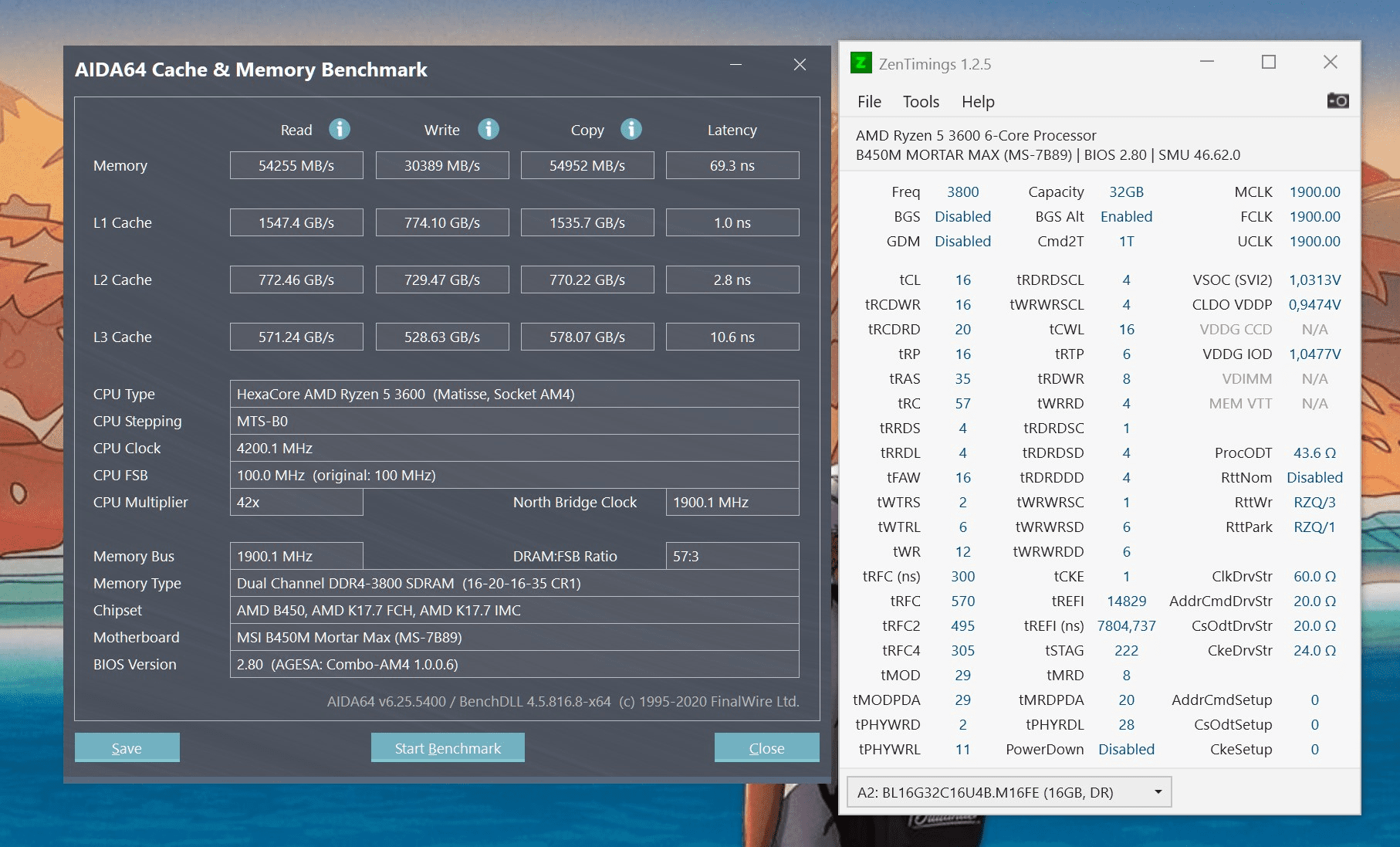Click the tSTAG value 222
1400x847 pixels.
[x=1126, y=650]
